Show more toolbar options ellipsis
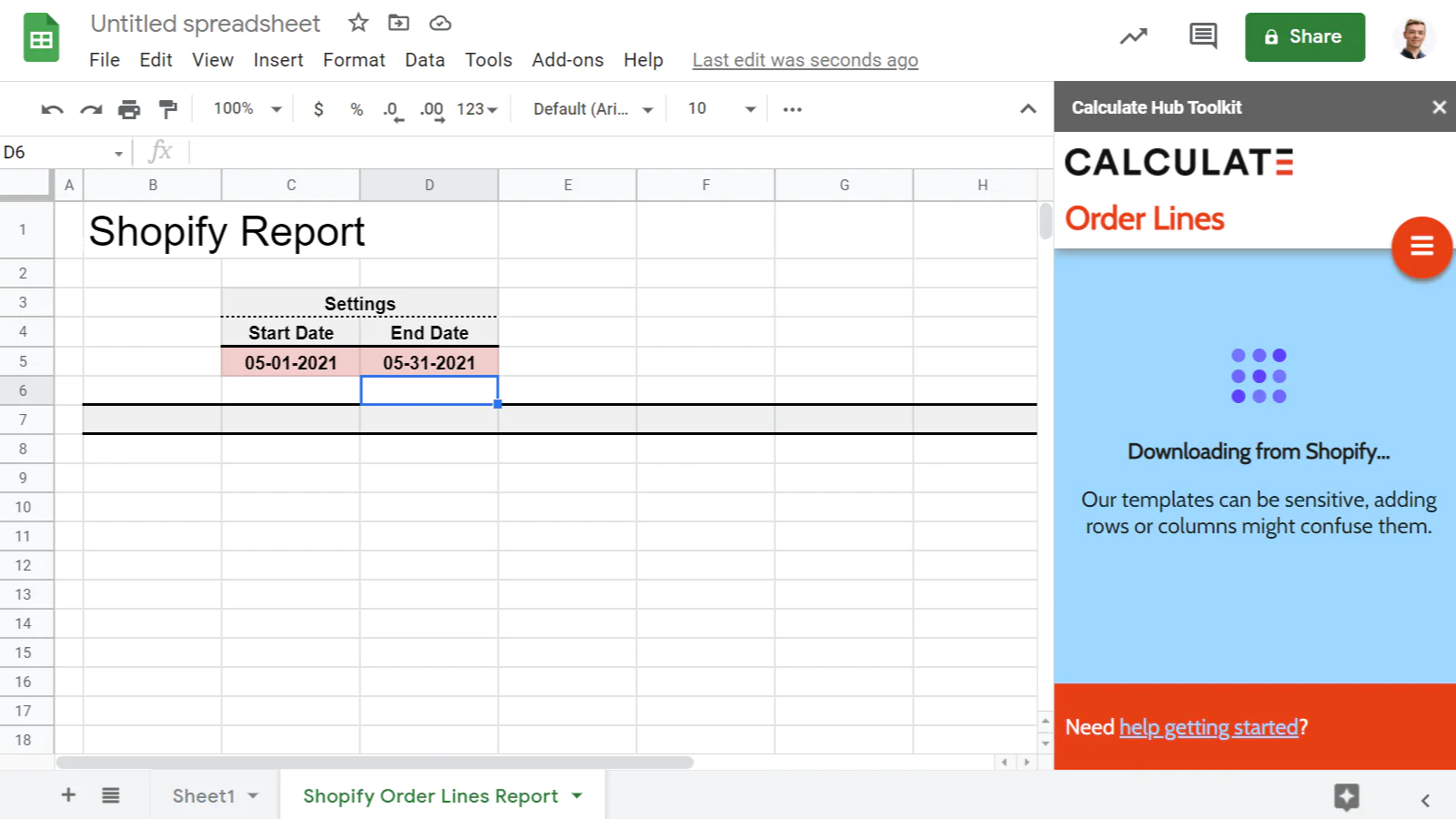The height and width of the screenshot is (819, 1456). [x=793, y=109]
